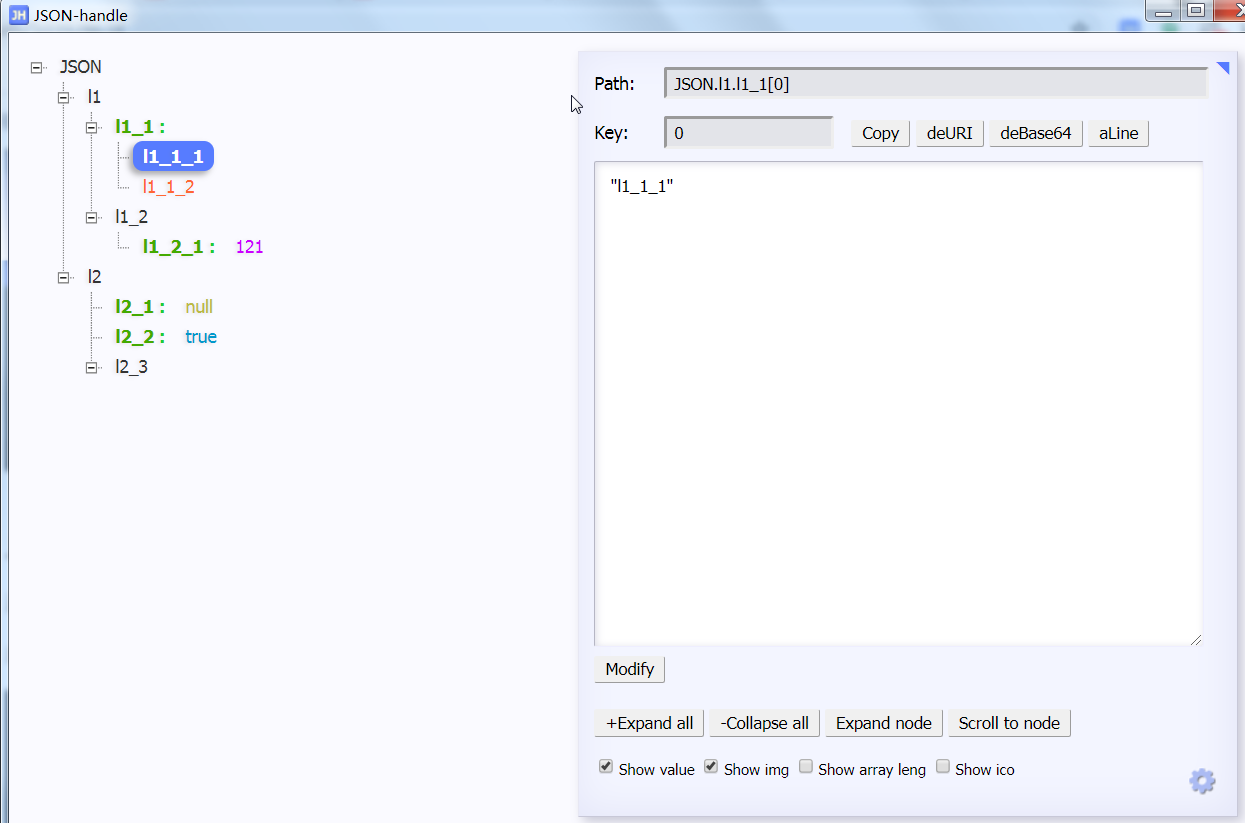Click the text area resize grip
The image size is (1245, 823).
(x=1195, y=639)
